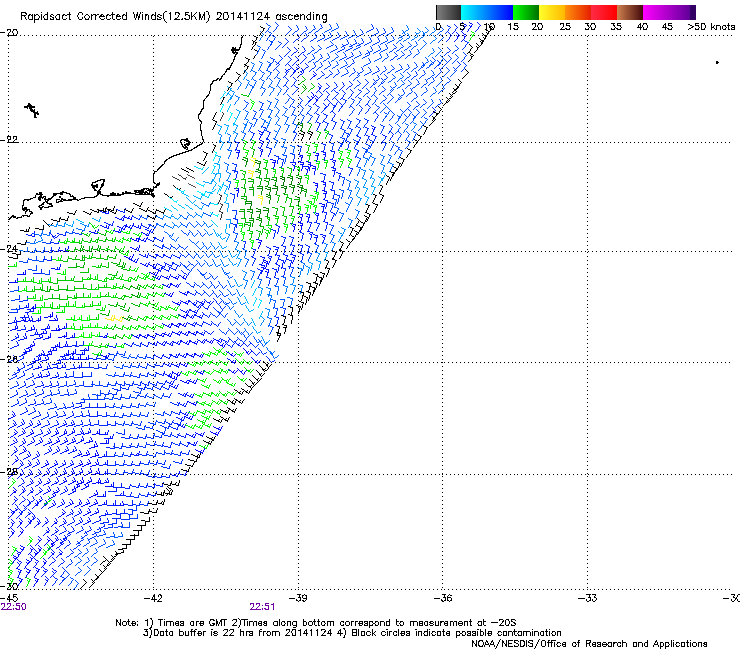Click the longitude label '-33'

coord(588,598)
